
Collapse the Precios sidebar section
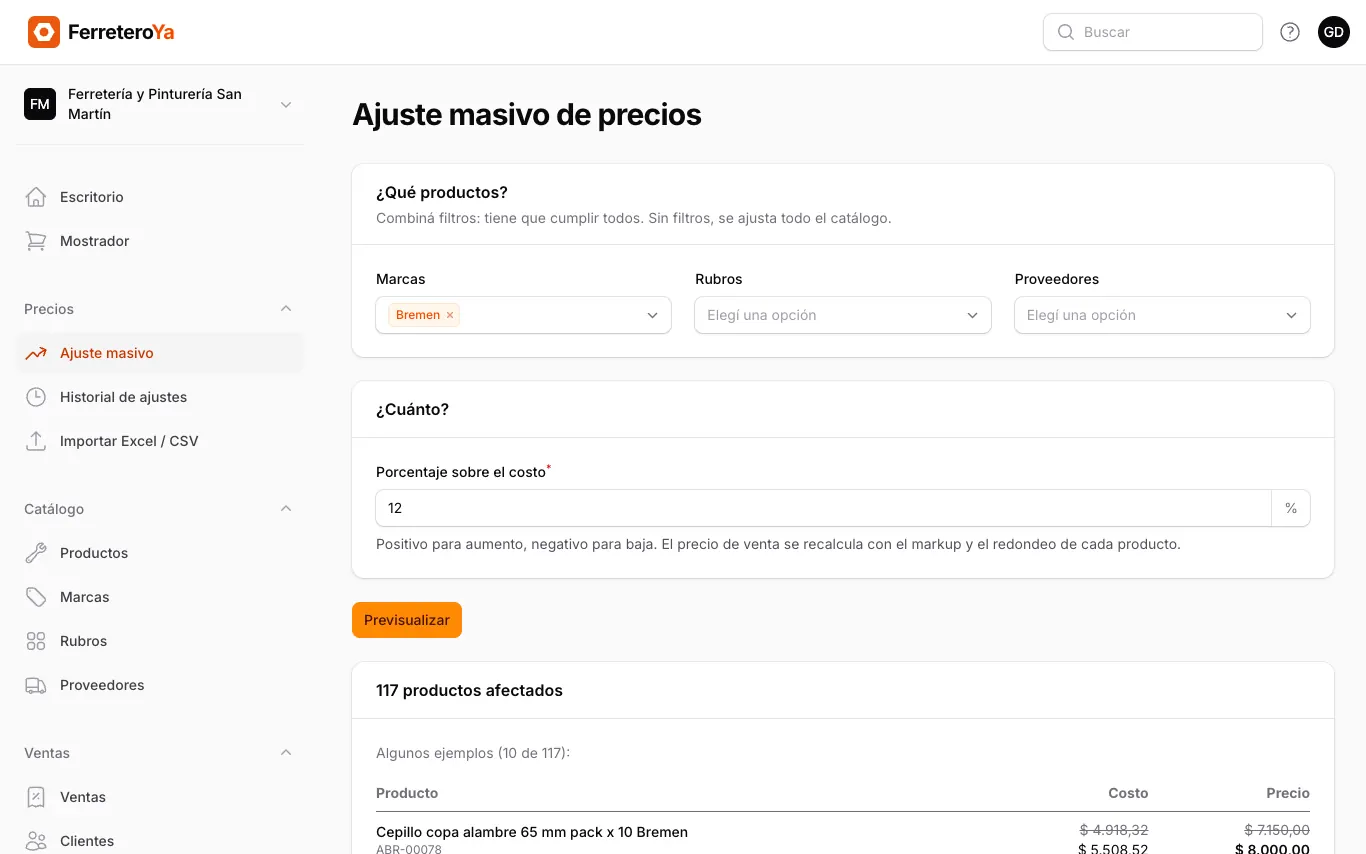[286, 309]
